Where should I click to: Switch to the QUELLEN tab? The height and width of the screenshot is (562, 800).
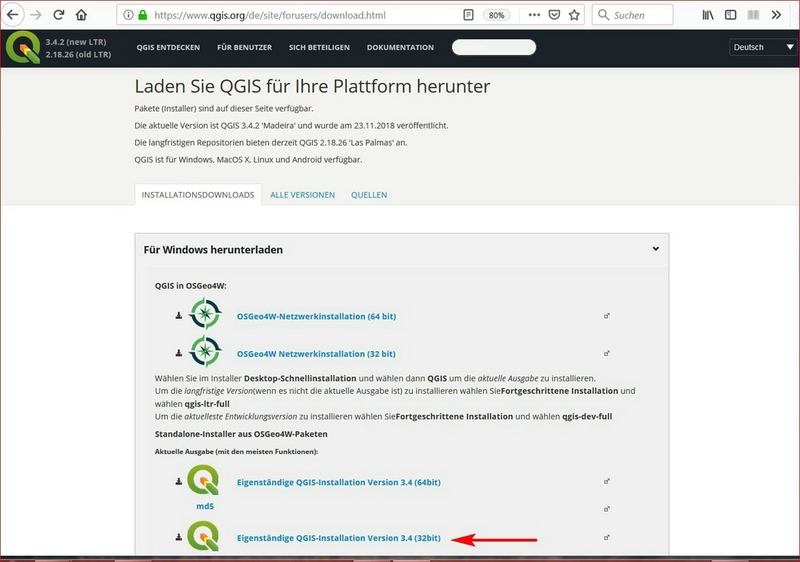[x=369, y=195]
